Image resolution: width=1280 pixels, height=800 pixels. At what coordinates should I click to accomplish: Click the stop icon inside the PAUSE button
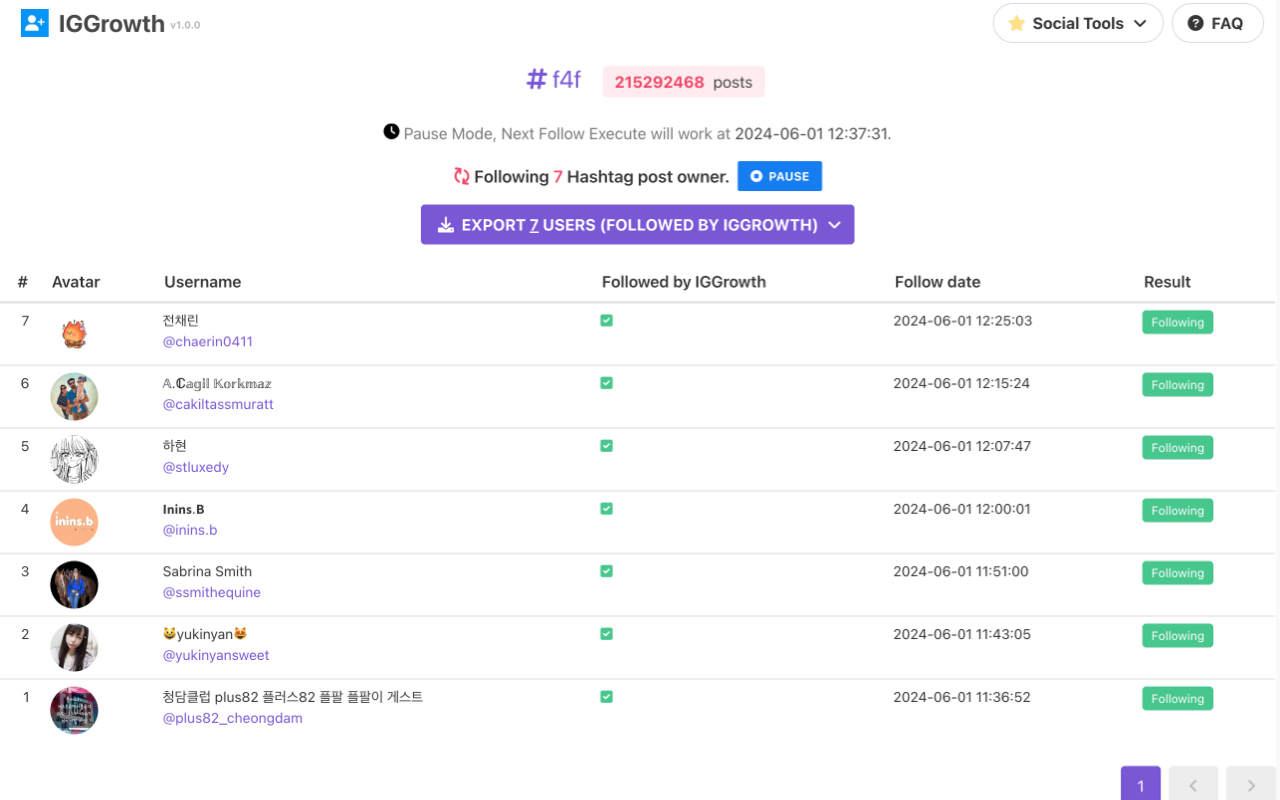coord(757,175)
